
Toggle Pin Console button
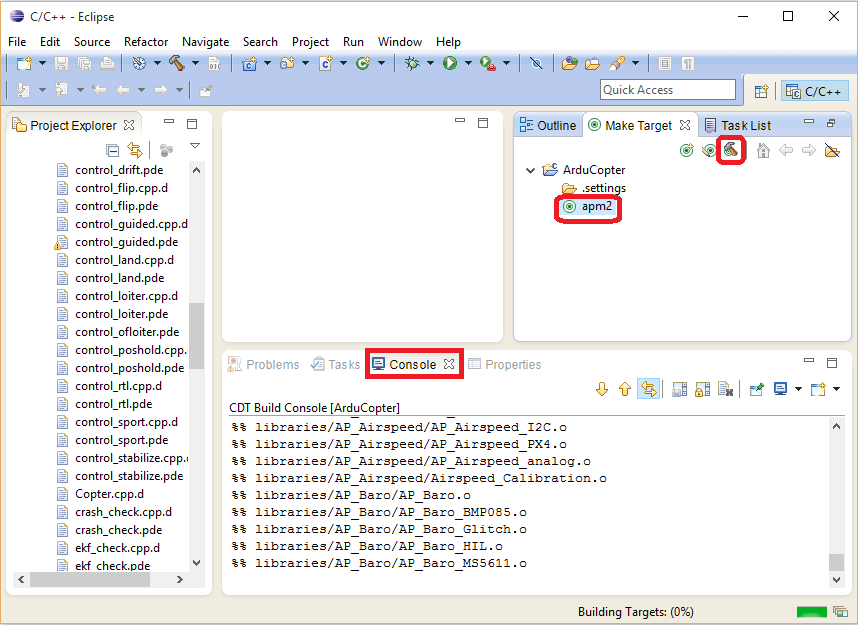coord(756,389)
